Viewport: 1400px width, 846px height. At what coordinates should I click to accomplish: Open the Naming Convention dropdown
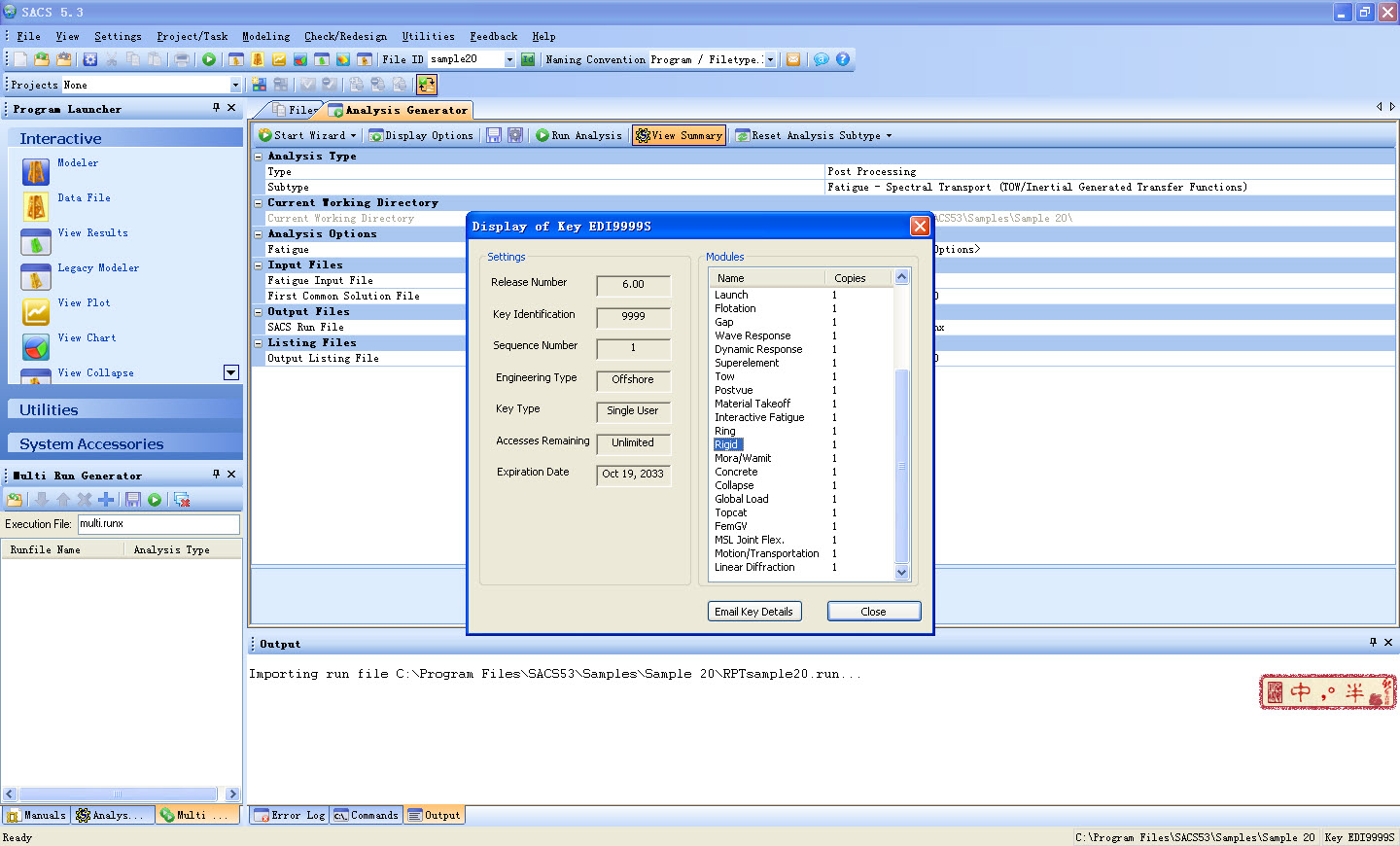coord(771,59)
